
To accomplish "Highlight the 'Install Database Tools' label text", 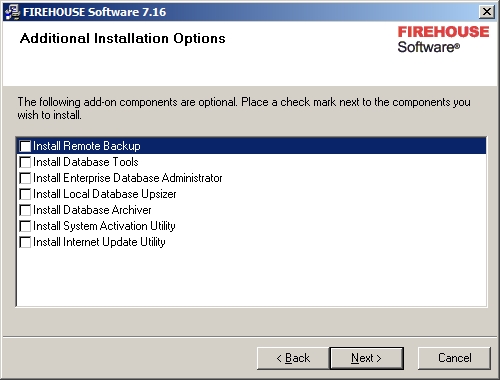I will click(86, 162).
